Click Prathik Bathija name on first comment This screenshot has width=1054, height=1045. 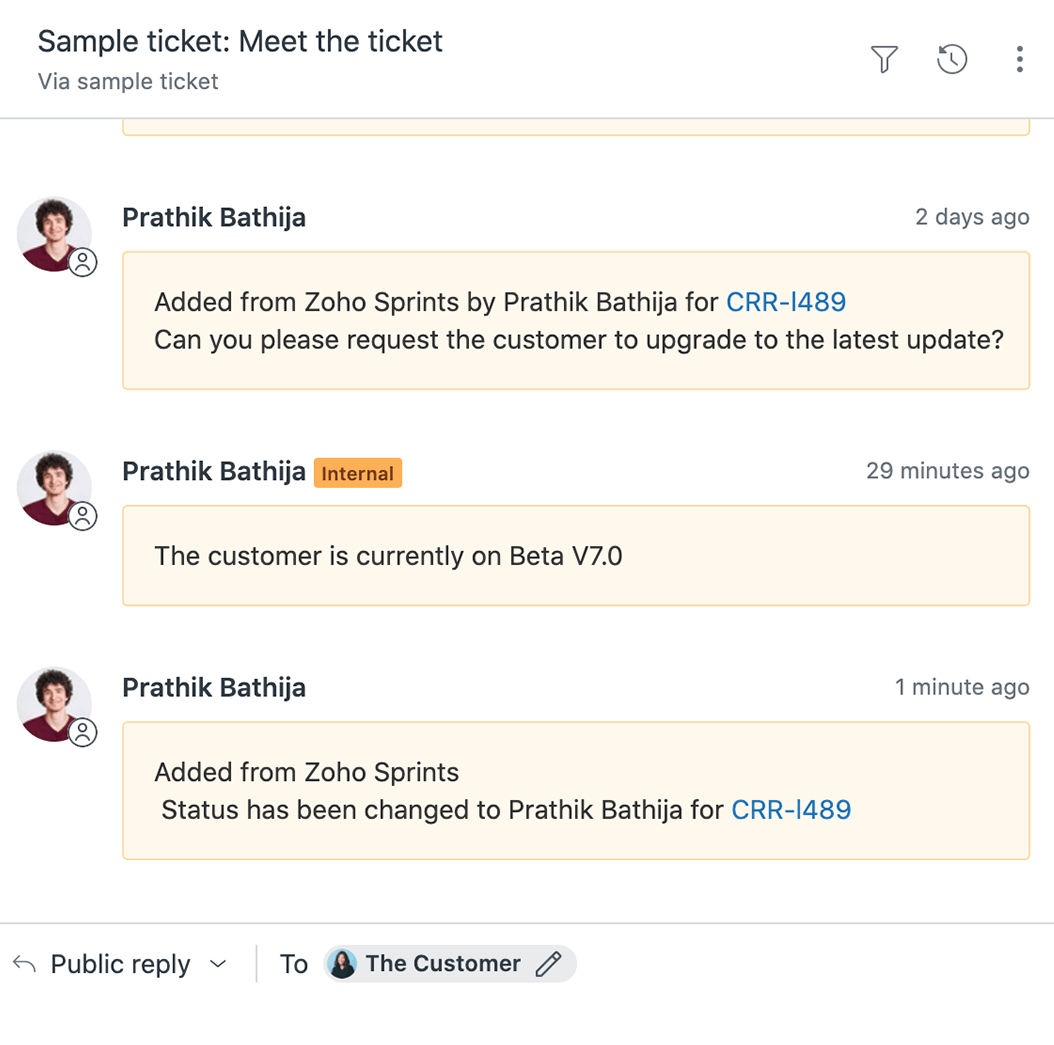(x=214, y=218)
